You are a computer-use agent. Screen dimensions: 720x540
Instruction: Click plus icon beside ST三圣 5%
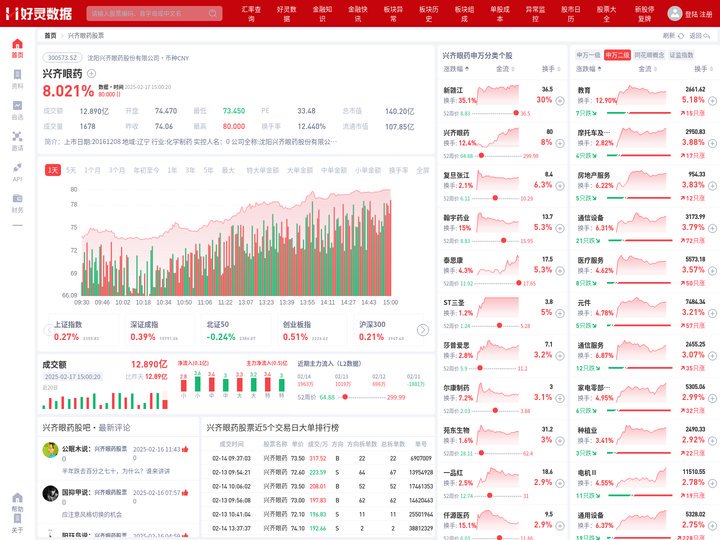coord(560,313)
